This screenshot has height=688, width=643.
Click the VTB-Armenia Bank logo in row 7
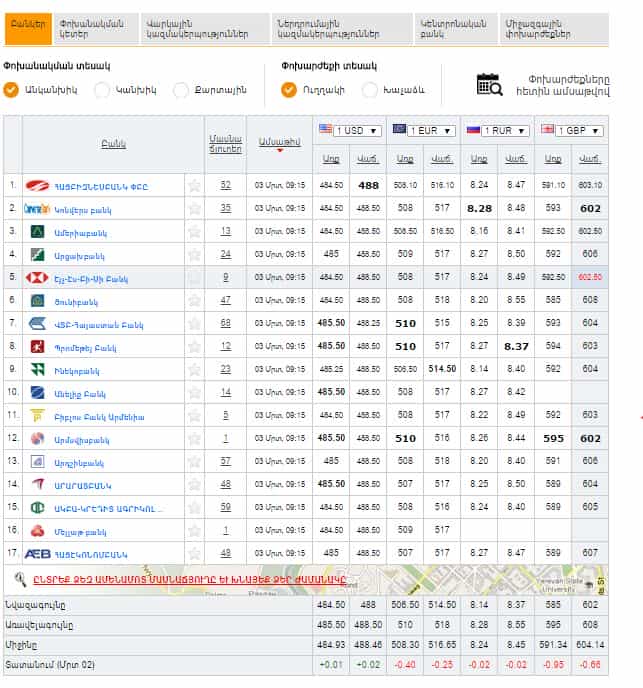pos(38,323)
